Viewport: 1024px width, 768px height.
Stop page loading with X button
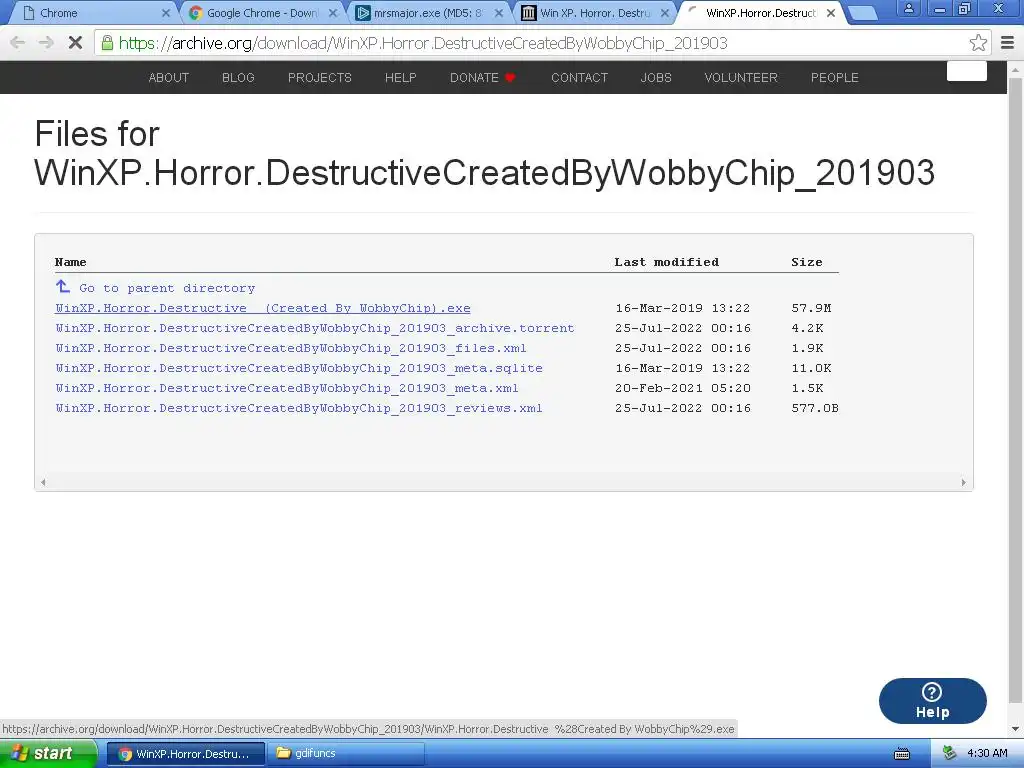click(x=75, y=43)
